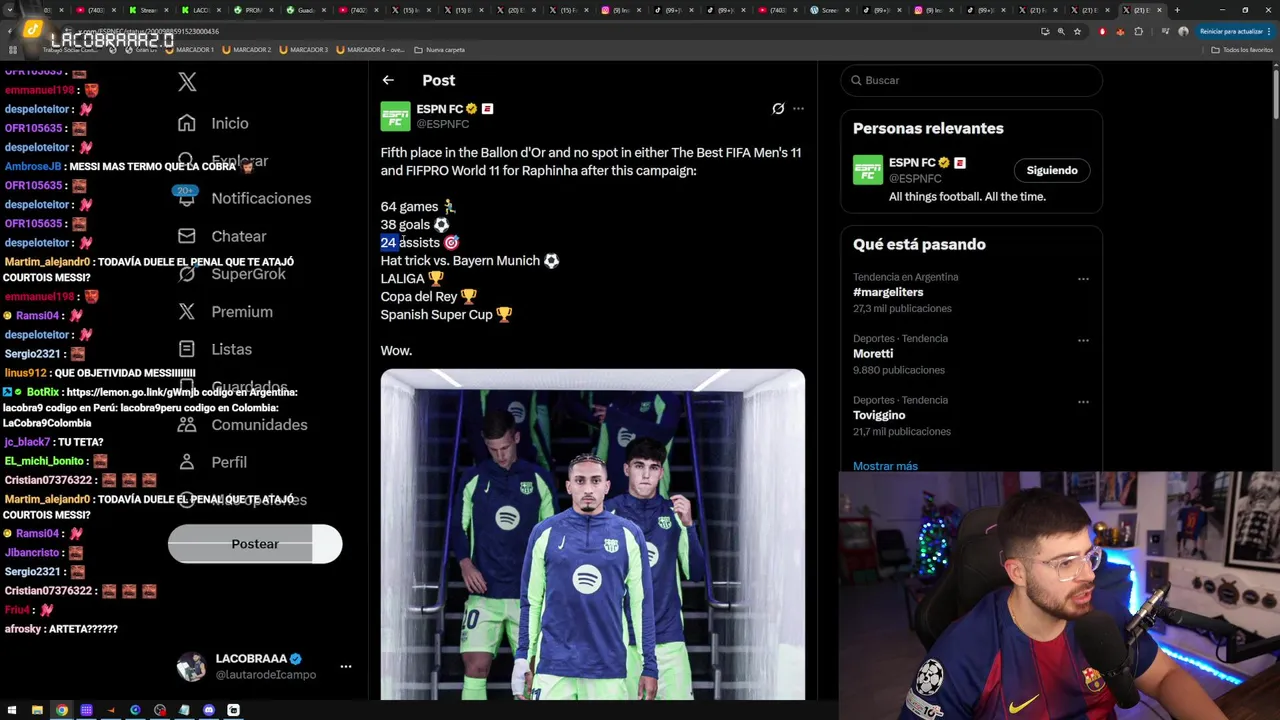Click the Comunidades people icon
Image resolution: width=1280 pixels, height=720 pixels.
[x=187, y=425]
